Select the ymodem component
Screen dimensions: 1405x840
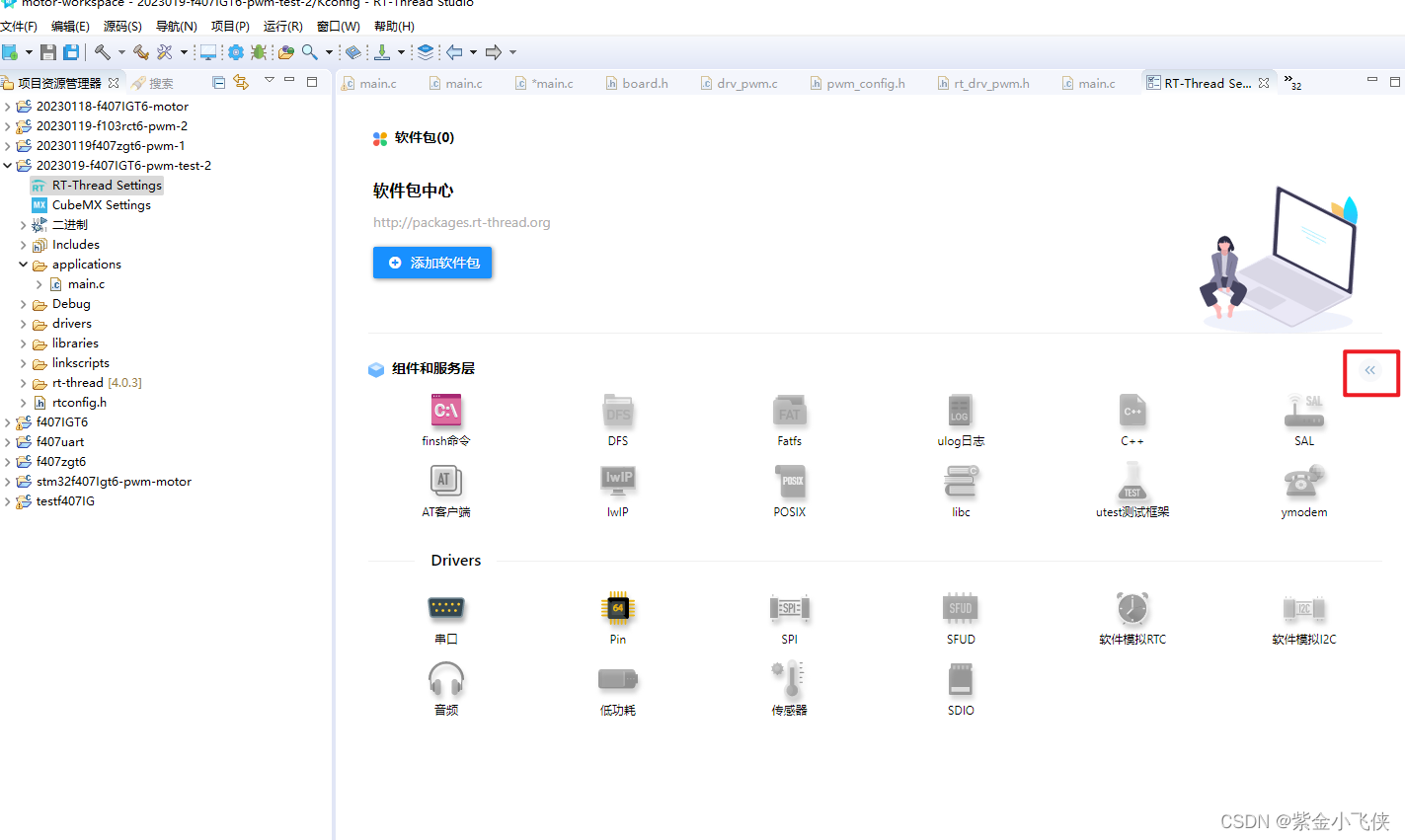coord(1304,491)
